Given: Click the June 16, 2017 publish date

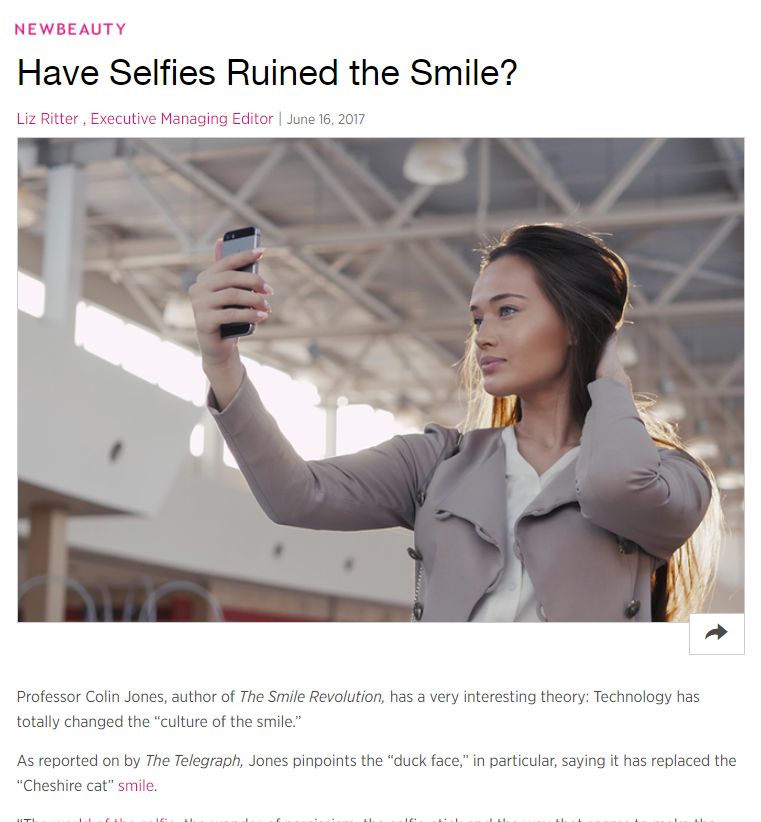Looking at the screenshot, I should pyautogui.click(x=325, y=120).
